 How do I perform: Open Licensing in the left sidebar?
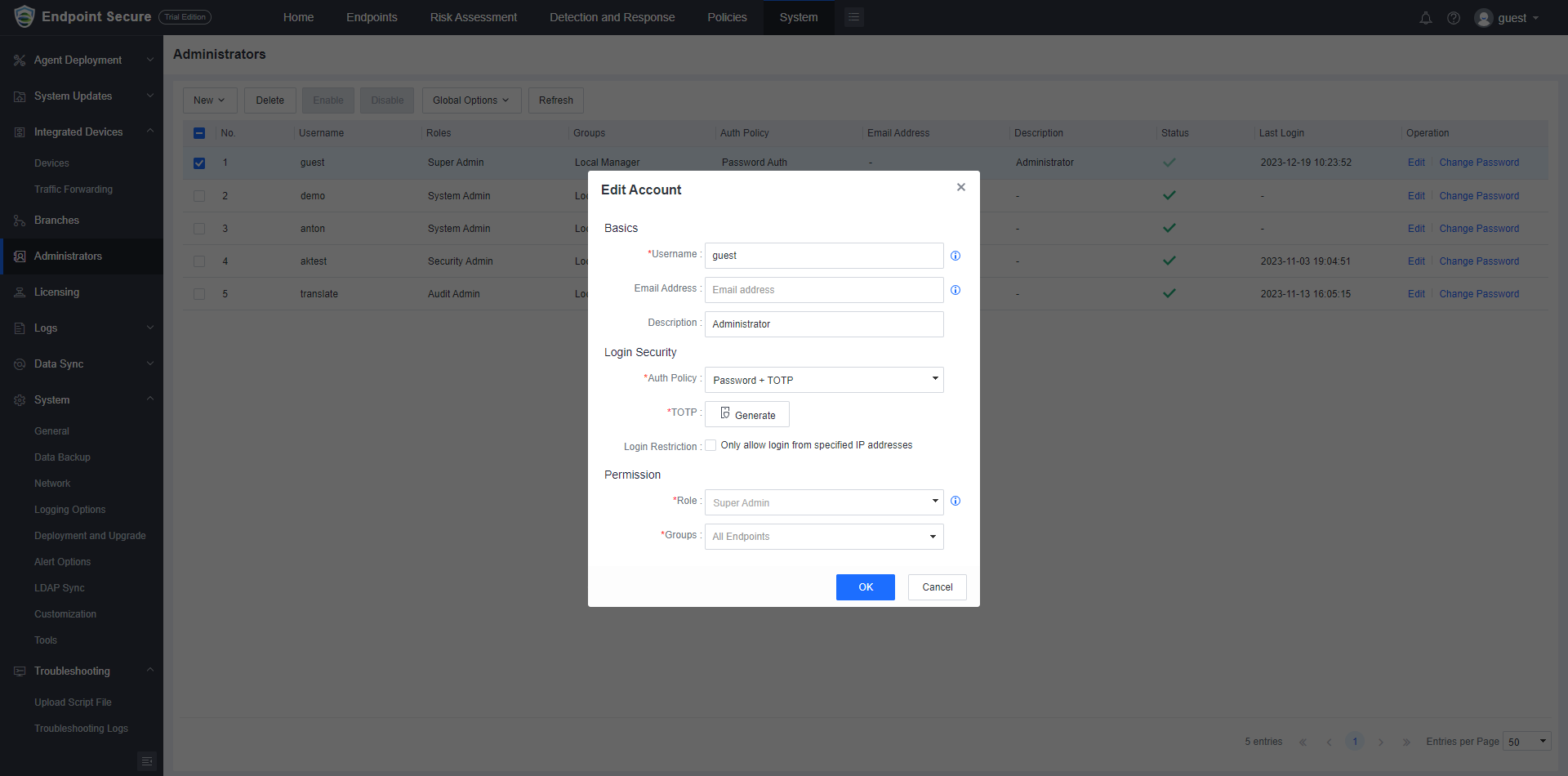(x=56, y=292)
